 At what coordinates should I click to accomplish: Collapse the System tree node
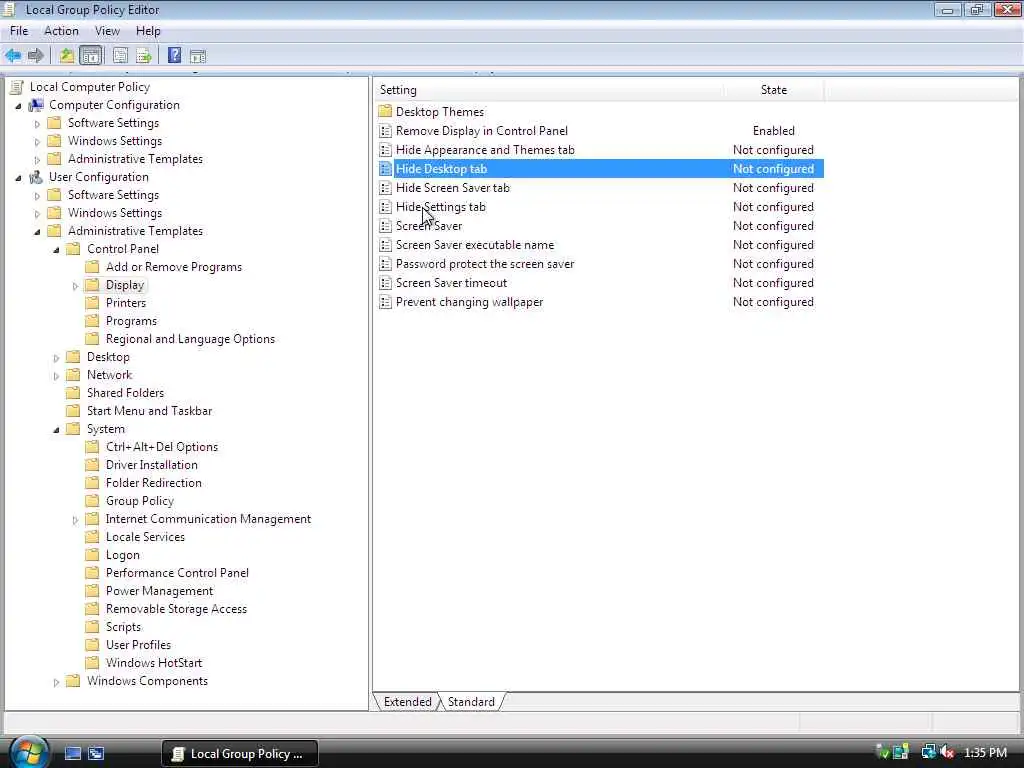(x=56, y=430)
